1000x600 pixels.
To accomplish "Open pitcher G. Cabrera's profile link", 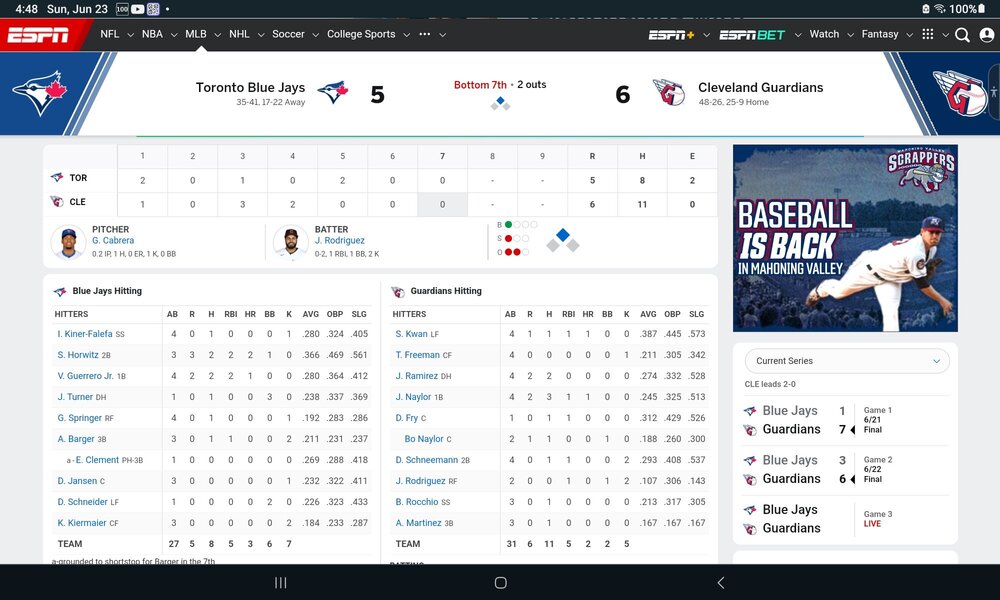I will [x=113, y=240].
